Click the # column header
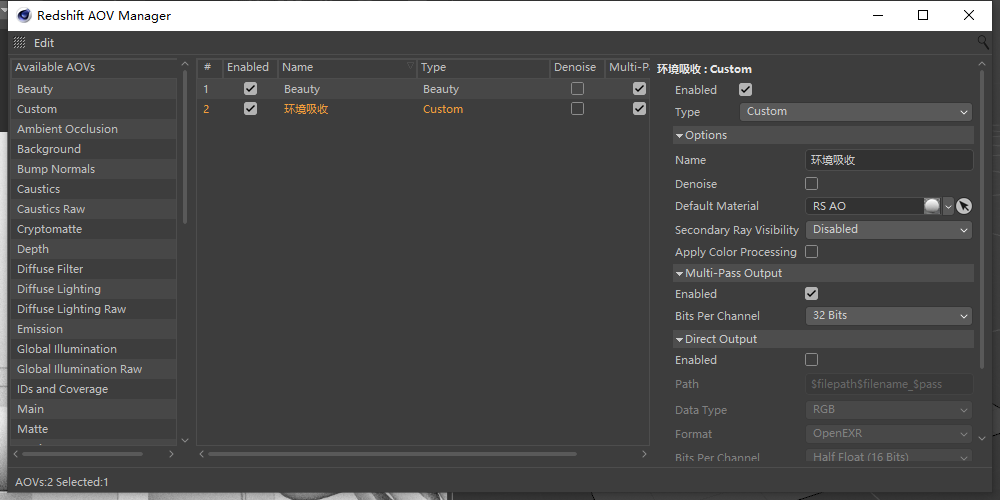 209,68
